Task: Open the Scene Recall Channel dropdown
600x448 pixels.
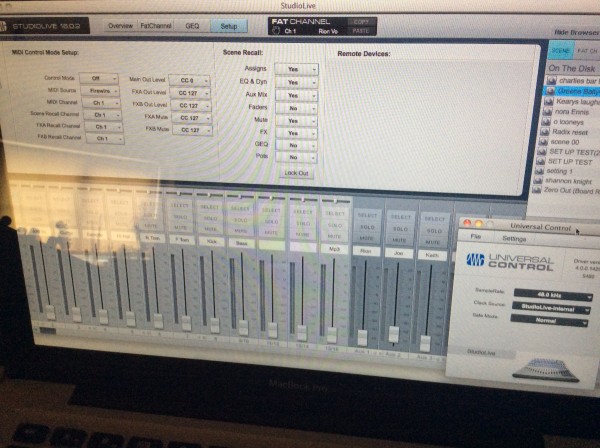Action: click(x=103, y=115)
